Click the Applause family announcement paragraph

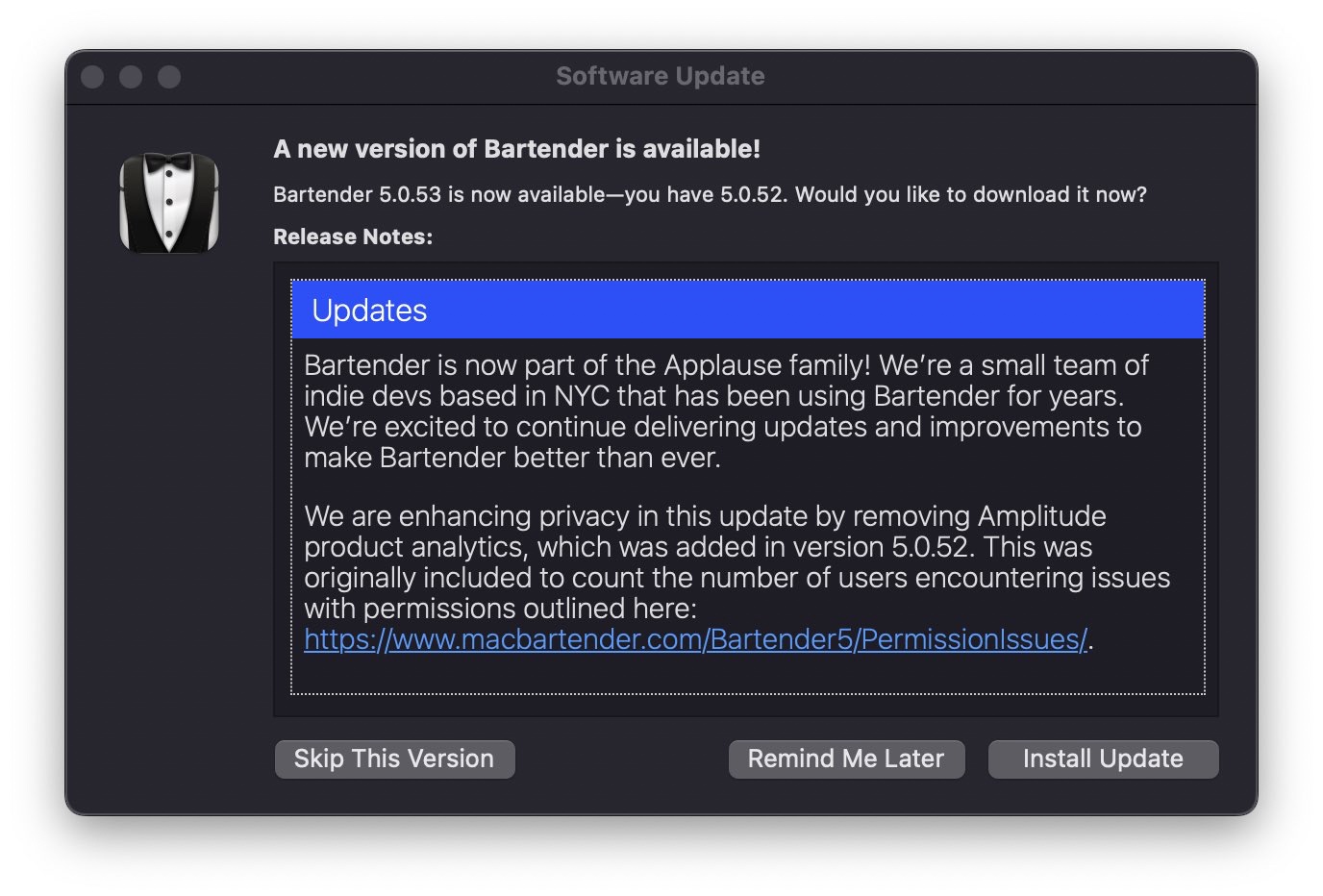(726, 411)
